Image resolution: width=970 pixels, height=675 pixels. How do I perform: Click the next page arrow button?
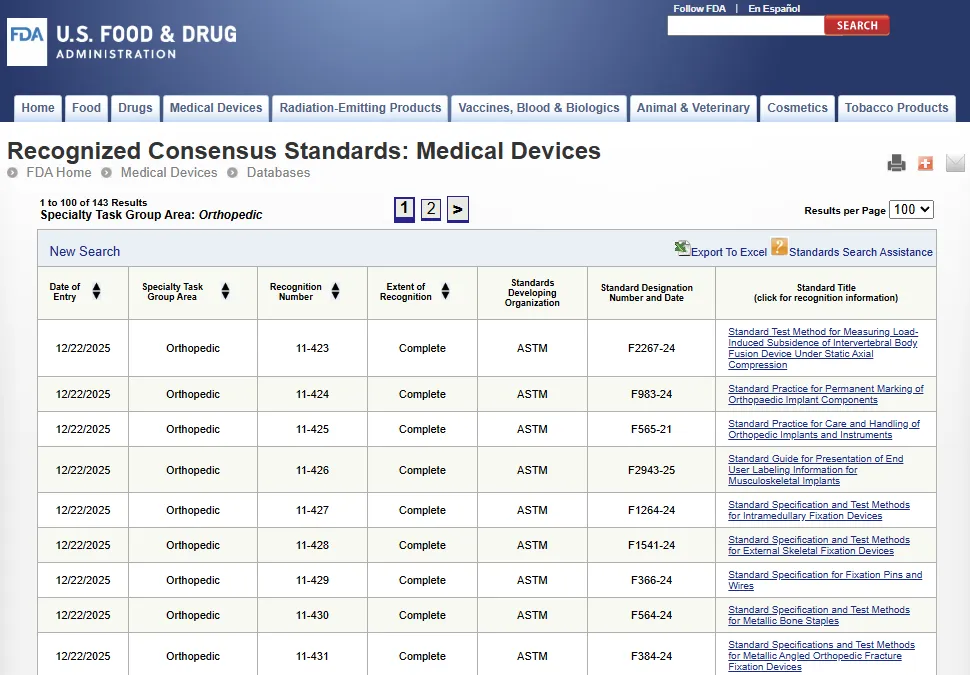coord(457,209)
